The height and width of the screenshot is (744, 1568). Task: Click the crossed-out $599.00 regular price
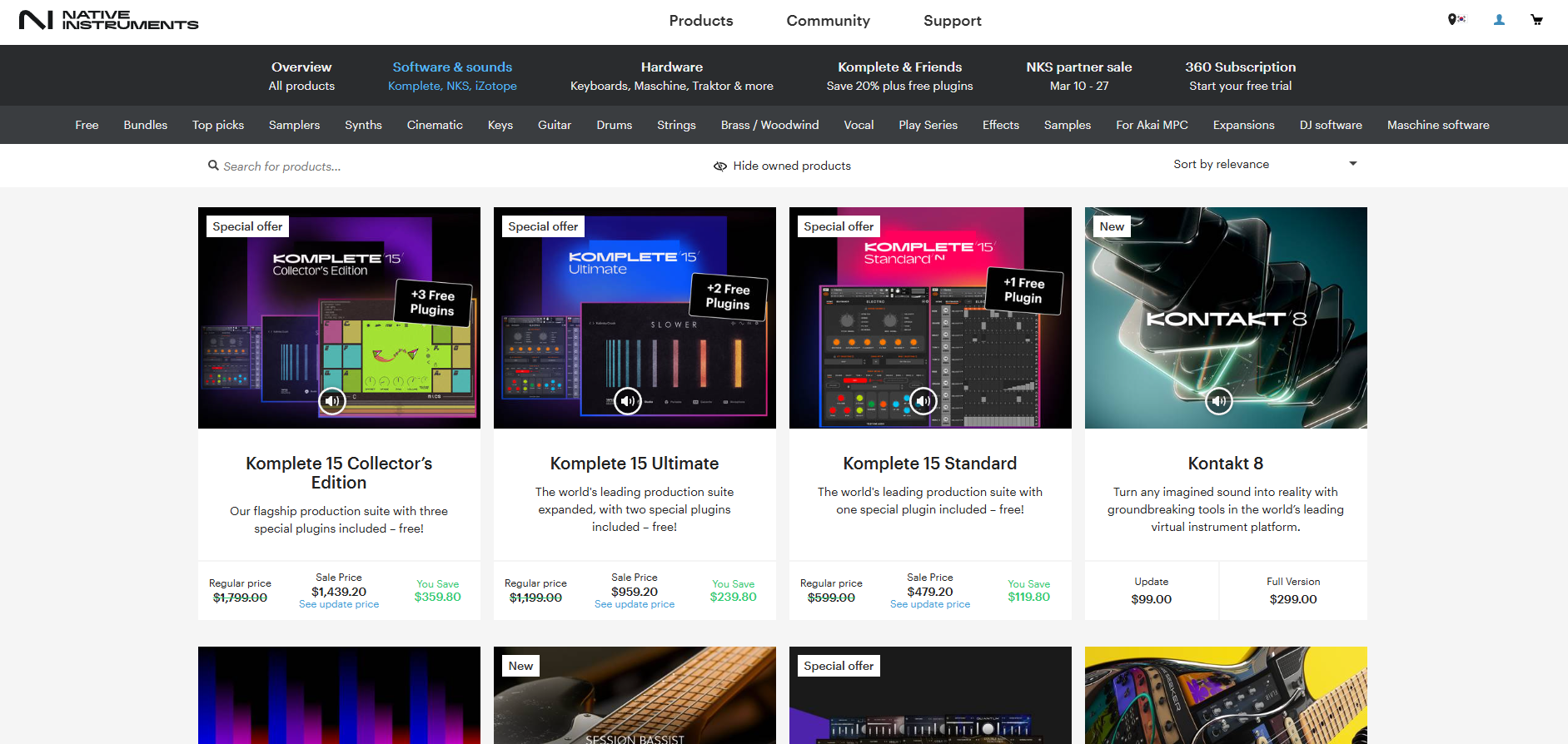[831, 598]
